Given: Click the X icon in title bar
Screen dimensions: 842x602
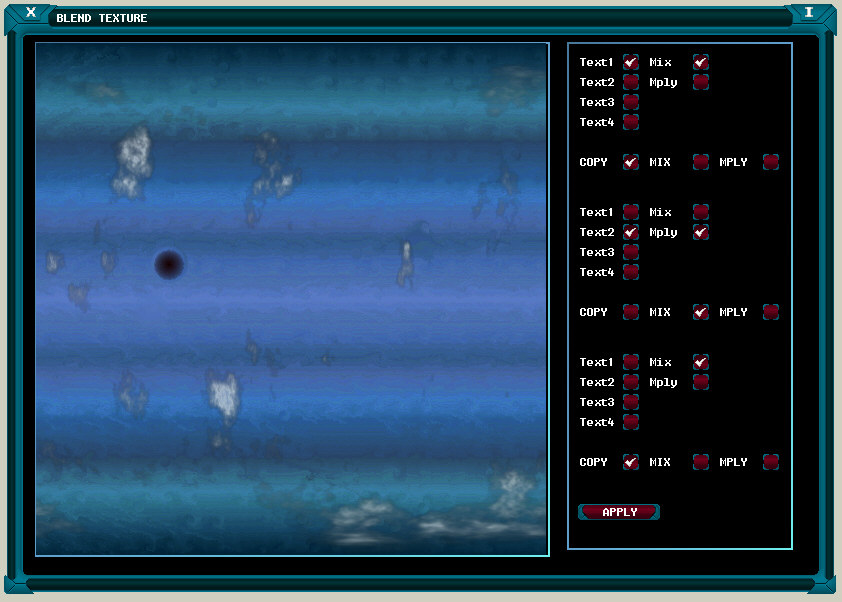Looking at the screenshot, I should pyautogui.click(x=31, y=13).
